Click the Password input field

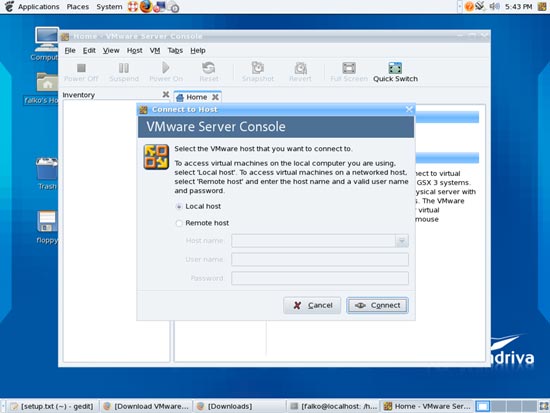(x=320, y=278)
